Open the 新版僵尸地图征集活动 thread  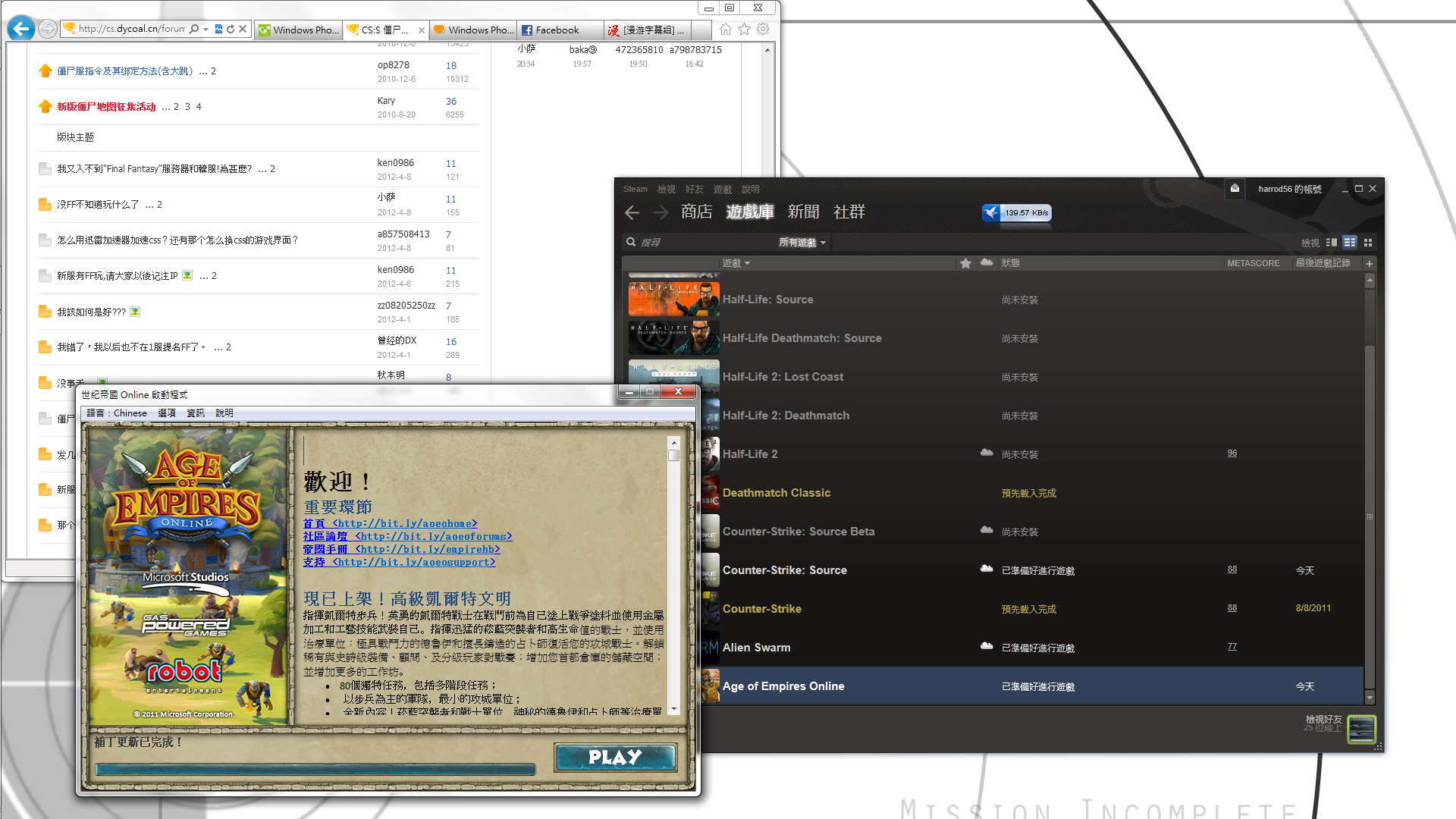pyautogui.click(x=107, y=106)
